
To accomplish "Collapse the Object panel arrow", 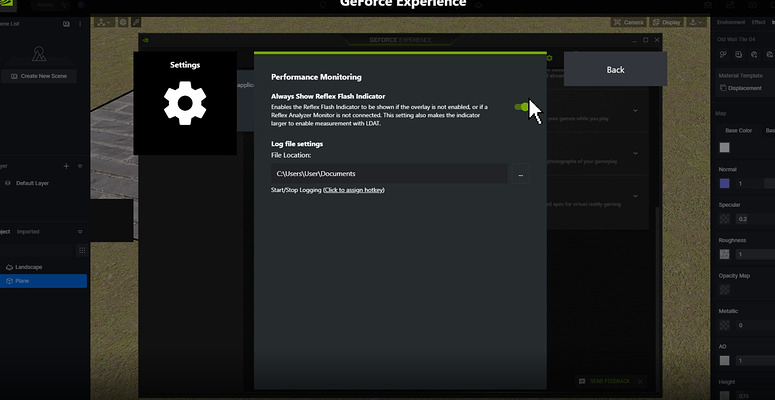I will [80, 231].
